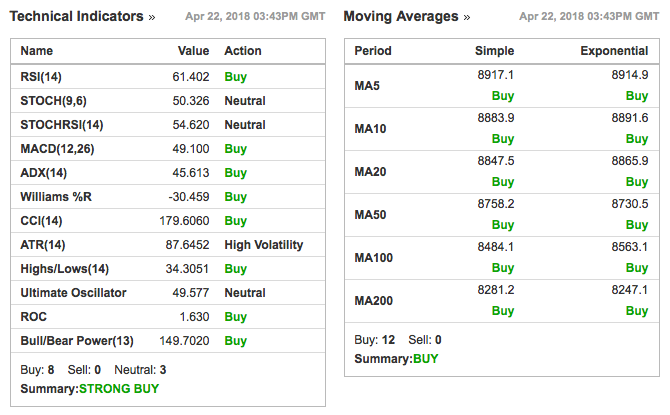
Task: Click the Williams %R row label
Action: 56,197
